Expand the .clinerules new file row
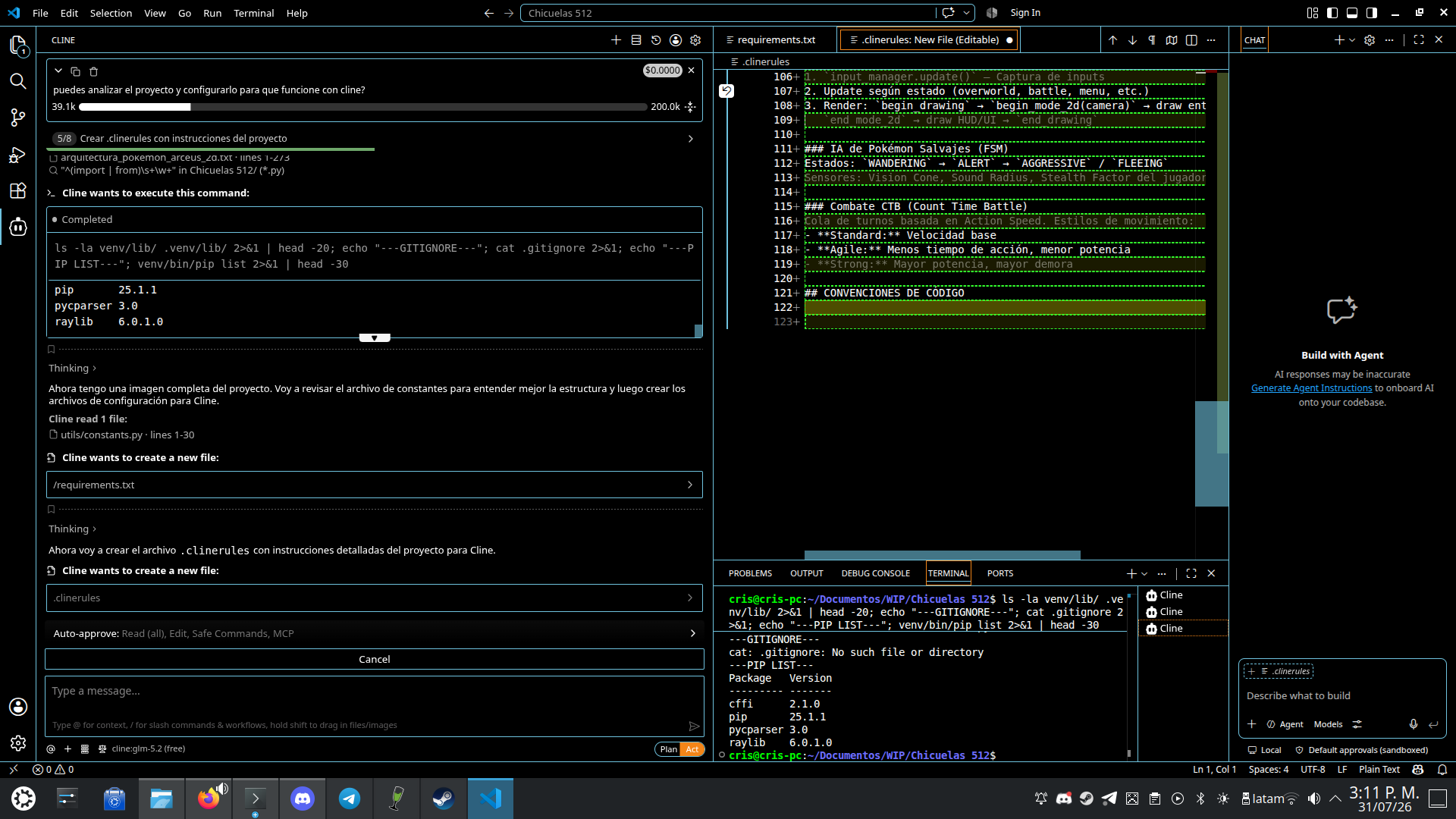 [375, 598]
